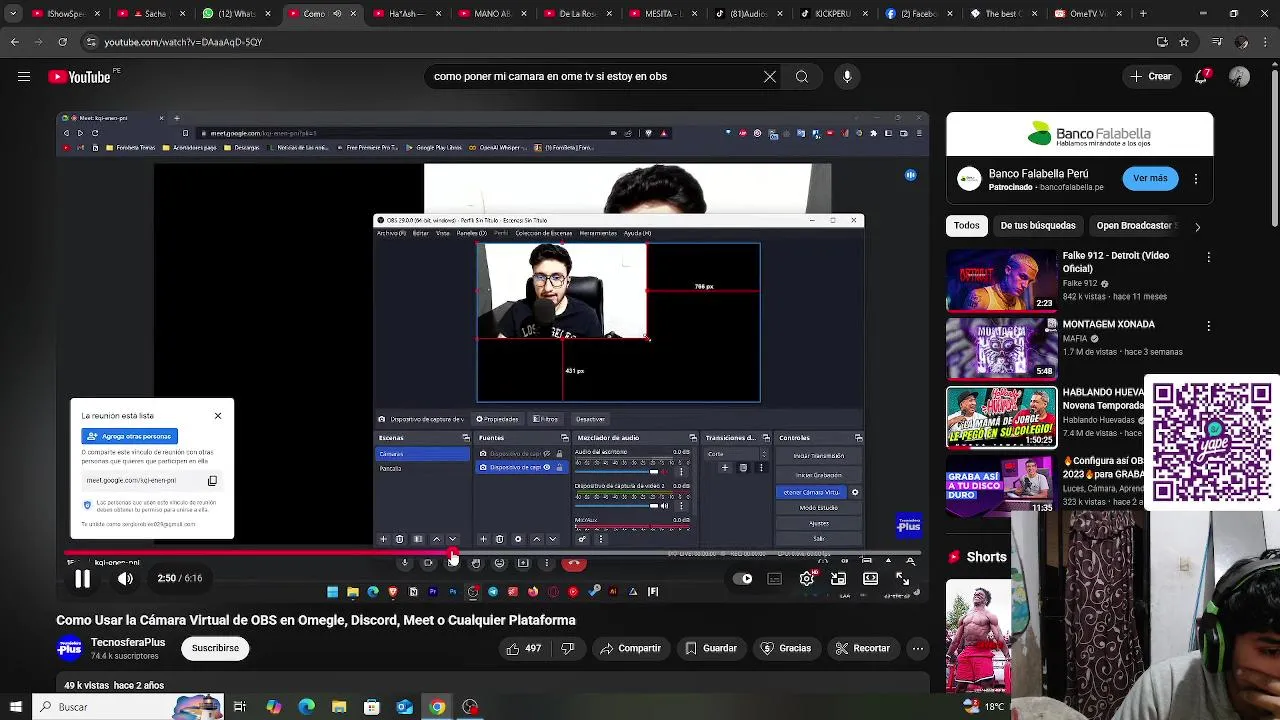Pause the video playback

[82, 578]
